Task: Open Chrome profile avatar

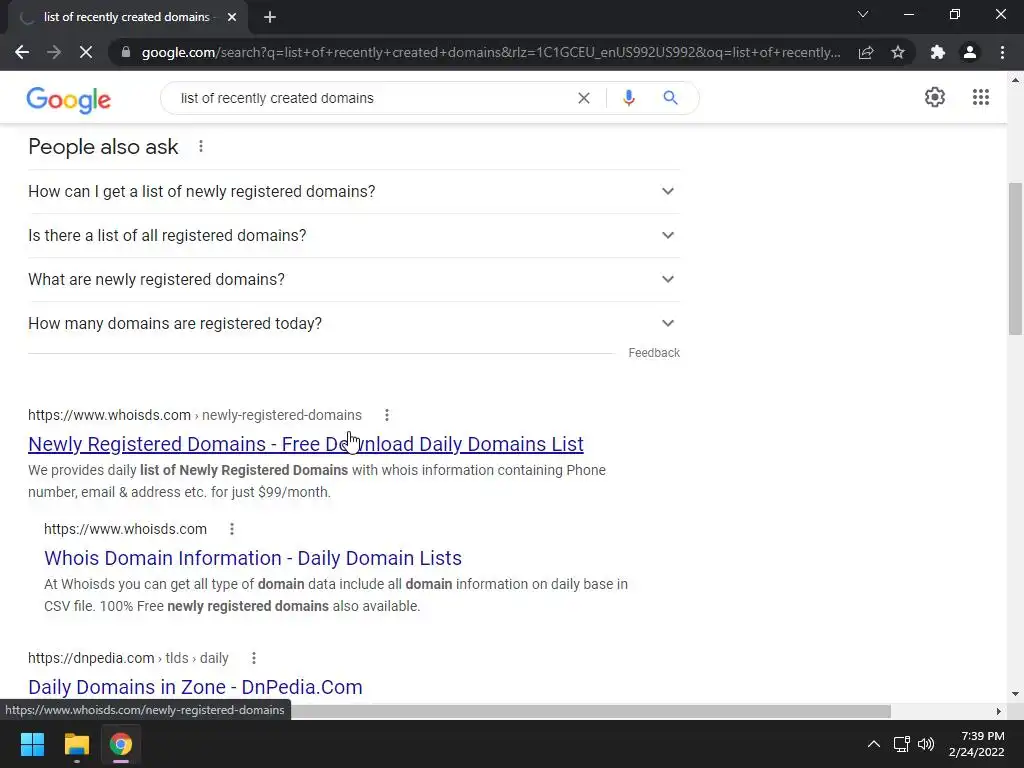Action: click(x=970, y=52)
